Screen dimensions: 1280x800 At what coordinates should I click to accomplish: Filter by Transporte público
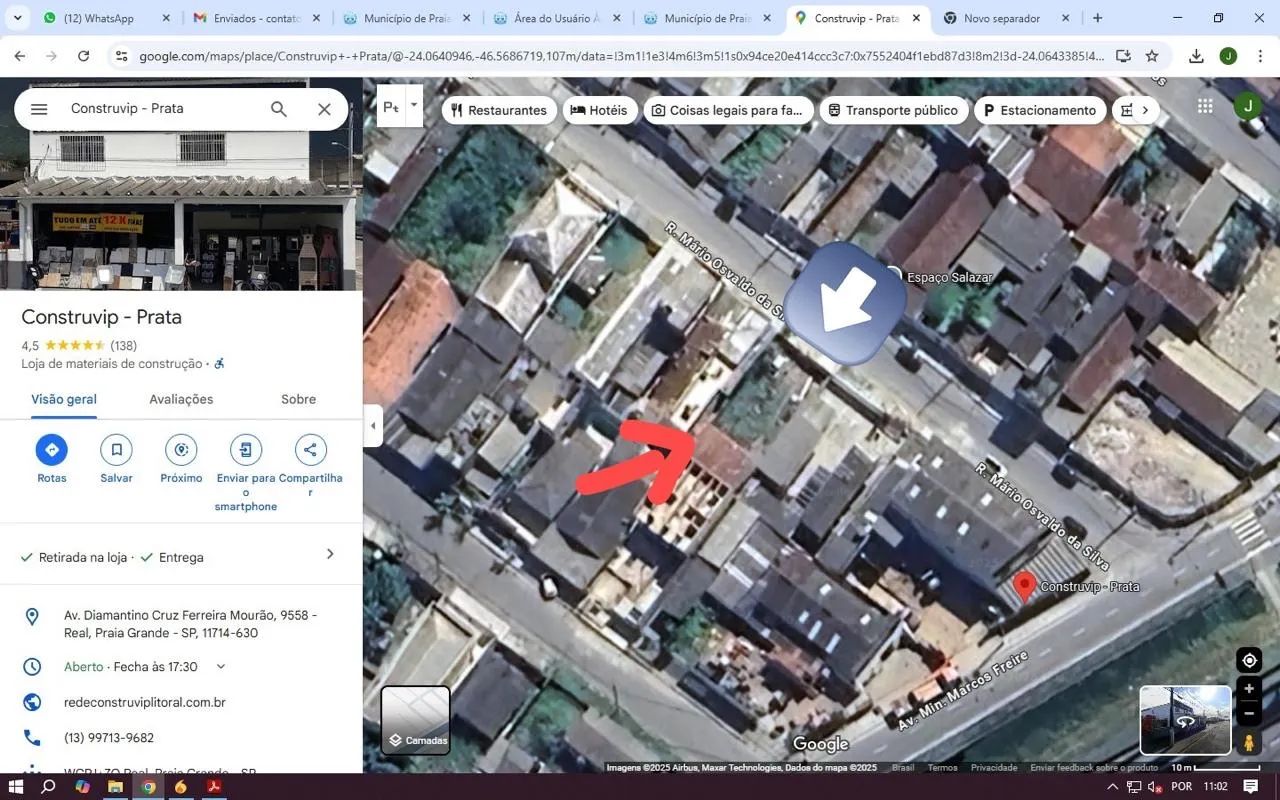[893, 110]
